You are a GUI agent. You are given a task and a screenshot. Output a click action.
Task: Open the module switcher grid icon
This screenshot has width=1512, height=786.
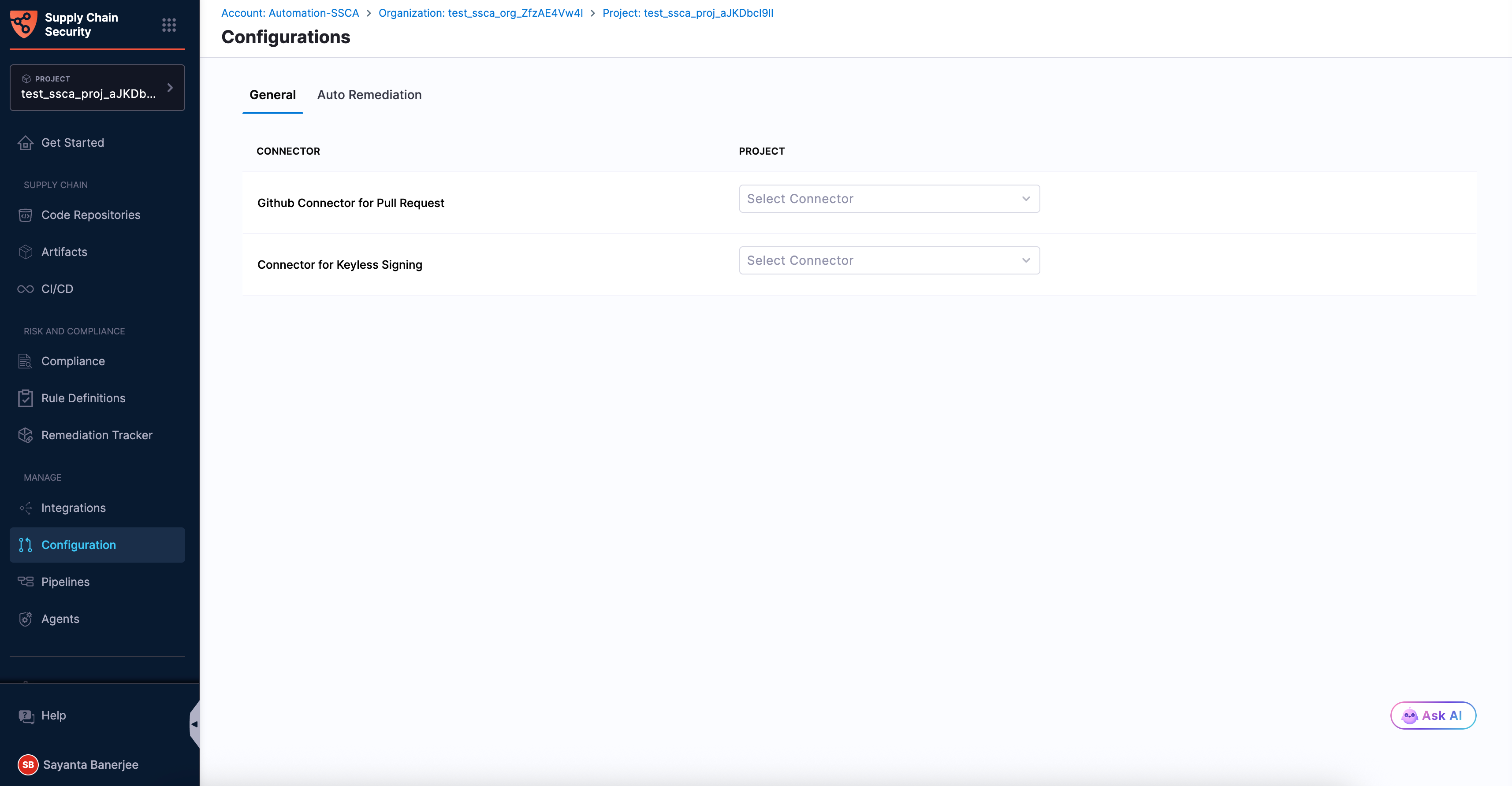[x=169, y=25]
